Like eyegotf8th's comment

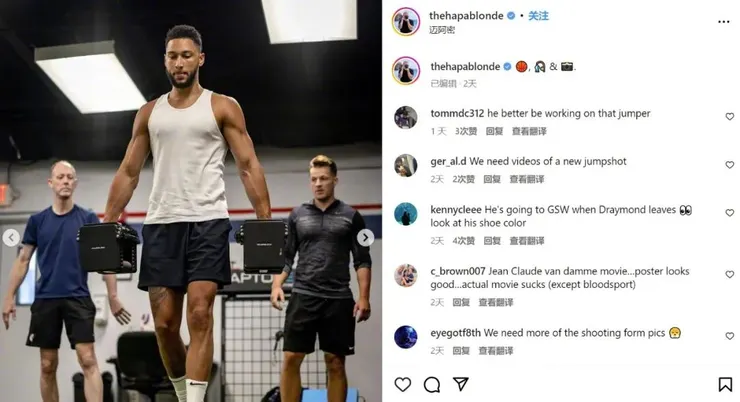pyautogui.click(x=730, y=336)
